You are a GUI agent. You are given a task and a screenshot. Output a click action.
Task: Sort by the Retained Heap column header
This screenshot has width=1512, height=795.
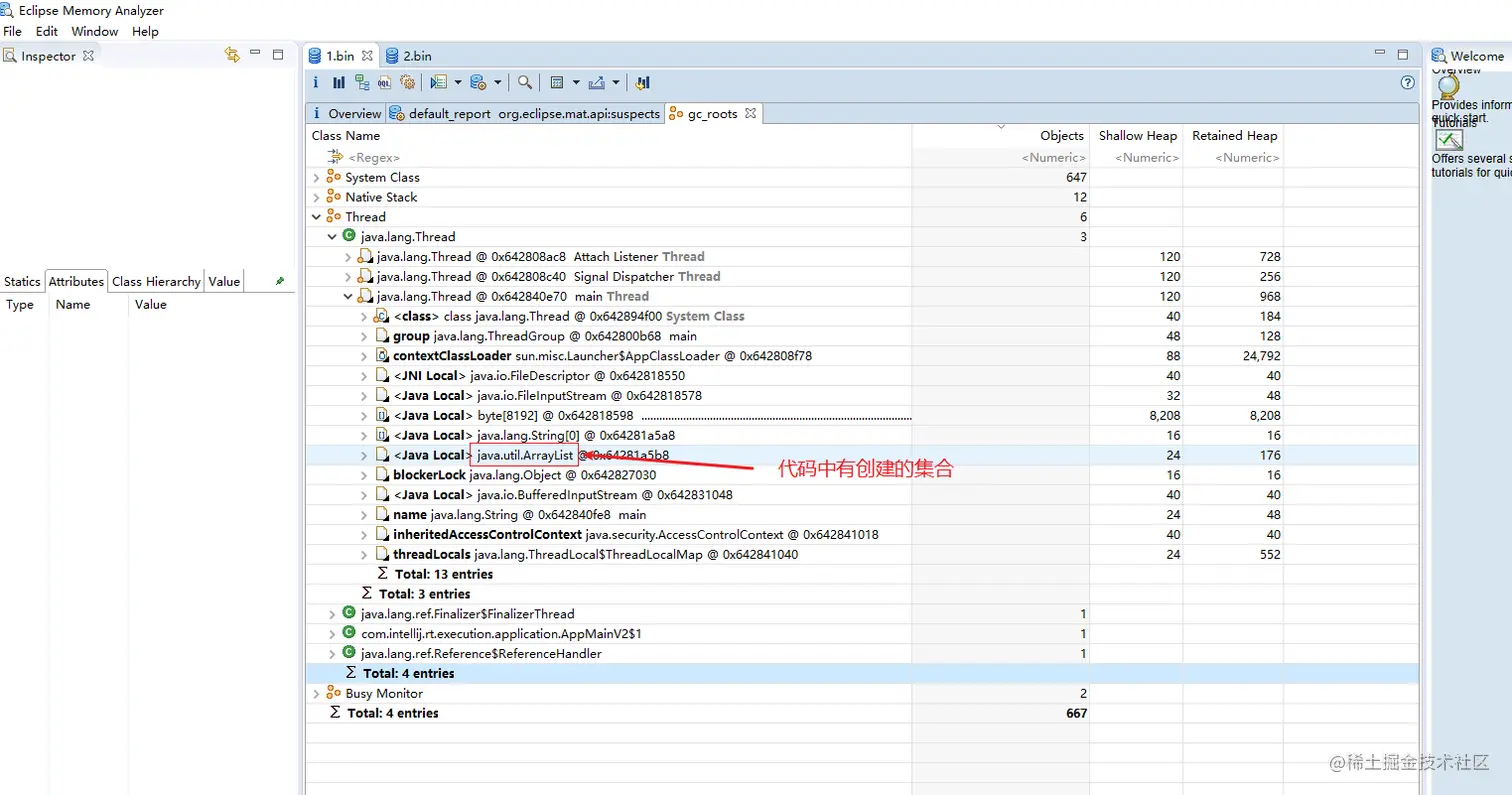[x=1234, y=136]
